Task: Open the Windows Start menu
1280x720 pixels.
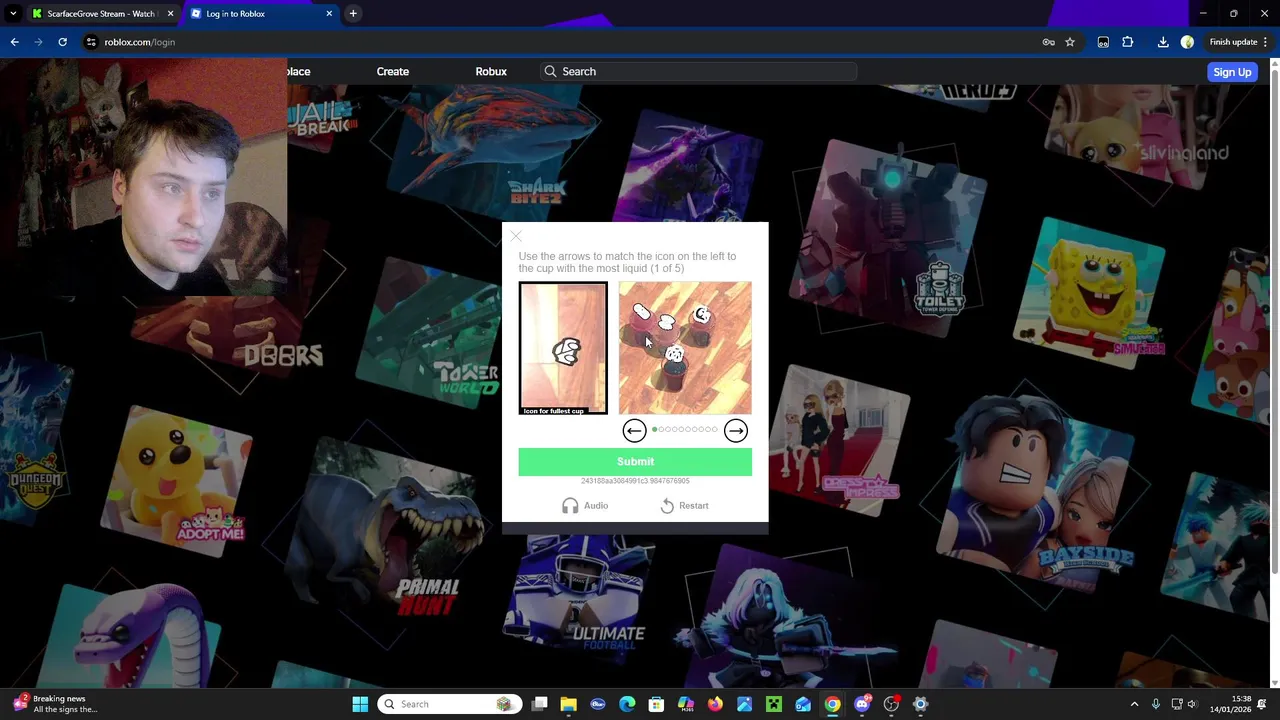Action: tap(360, 704)
